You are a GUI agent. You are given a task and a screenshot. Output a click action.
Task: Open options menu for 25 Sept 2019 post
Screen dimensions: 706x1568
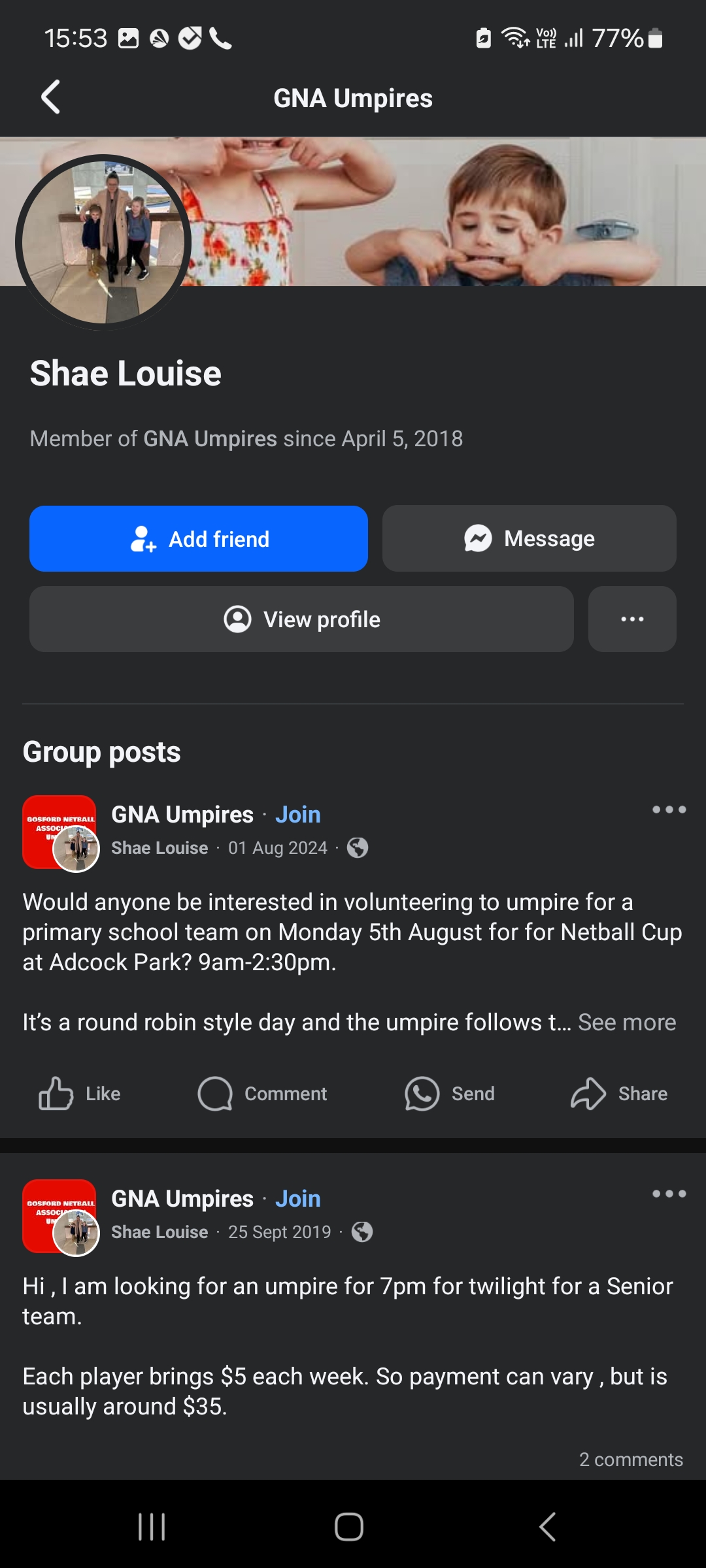click(669, 1194)
